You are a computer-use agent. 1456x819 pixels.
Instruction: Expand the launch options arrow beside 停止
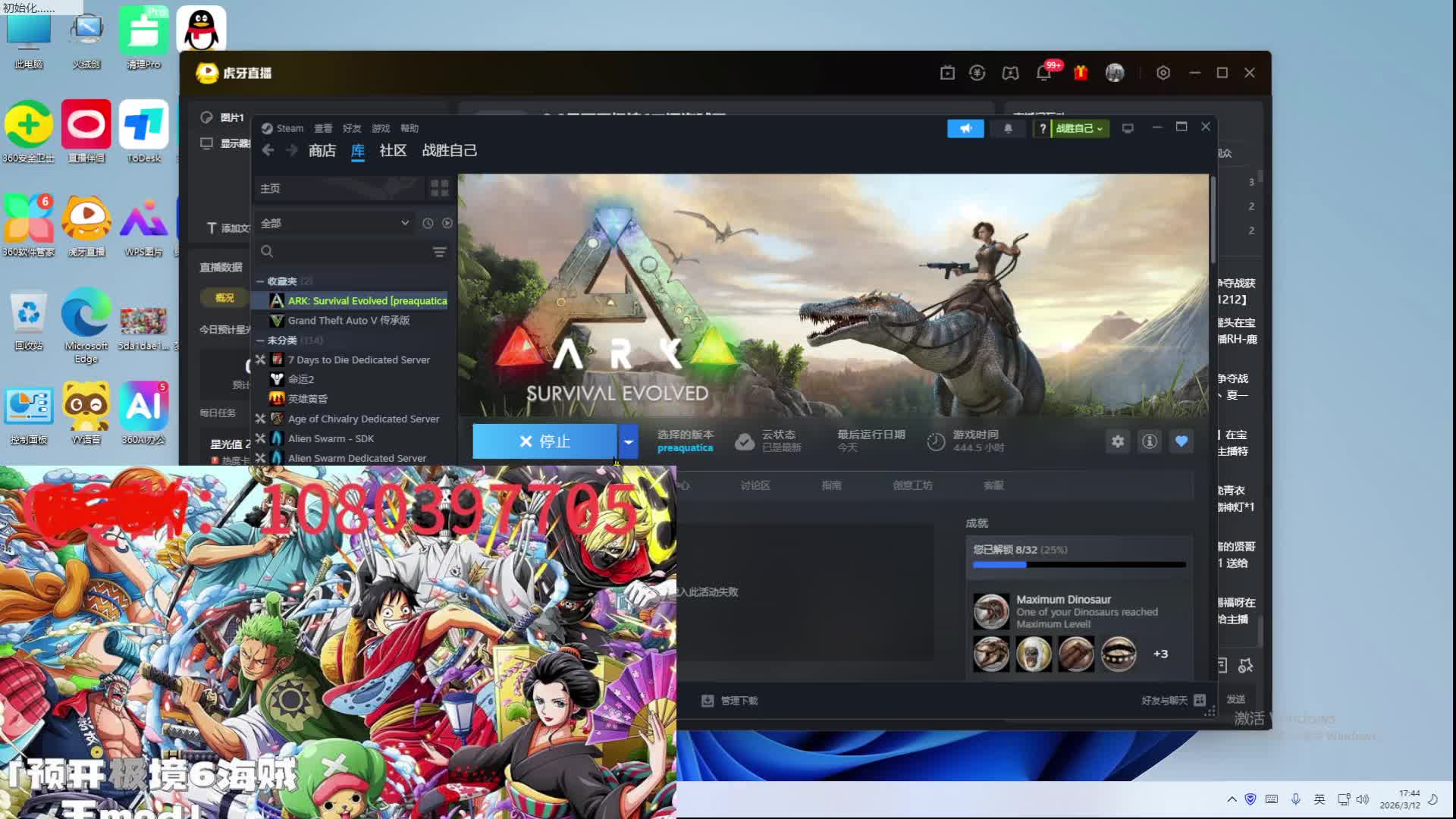(x=628, y=441)
